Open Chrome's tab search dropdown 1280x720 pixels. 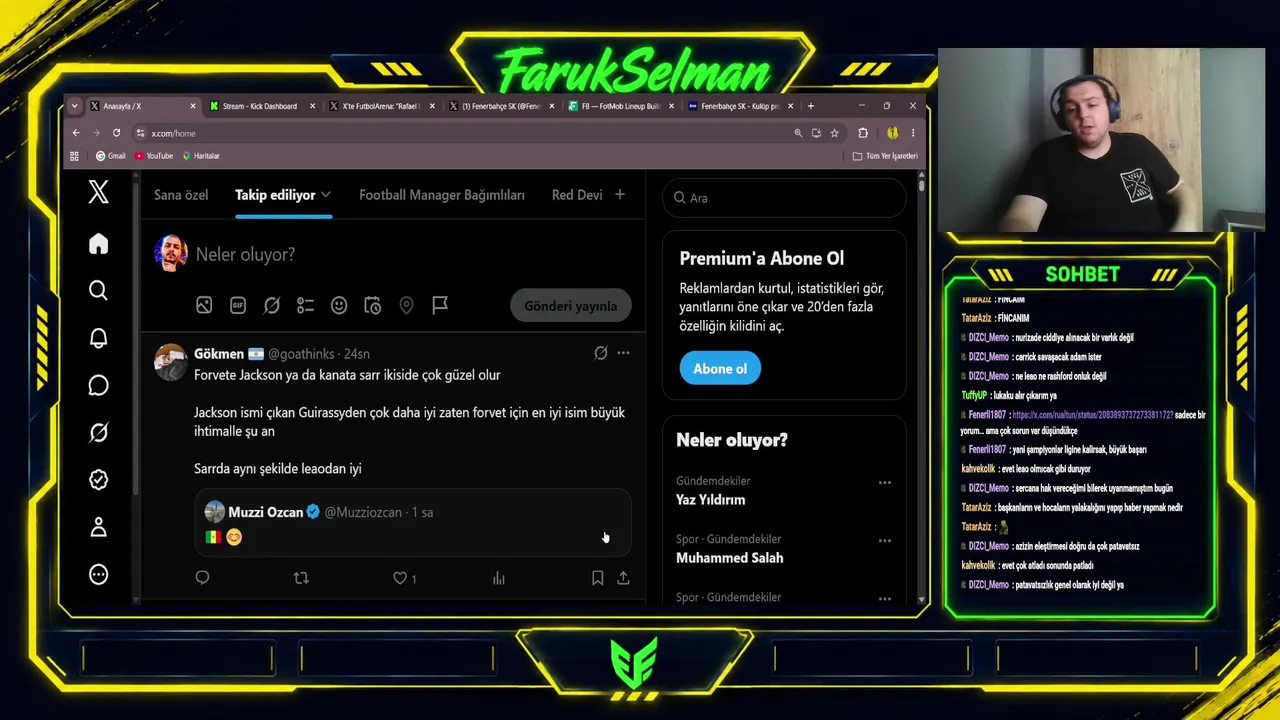pos(74,106)
